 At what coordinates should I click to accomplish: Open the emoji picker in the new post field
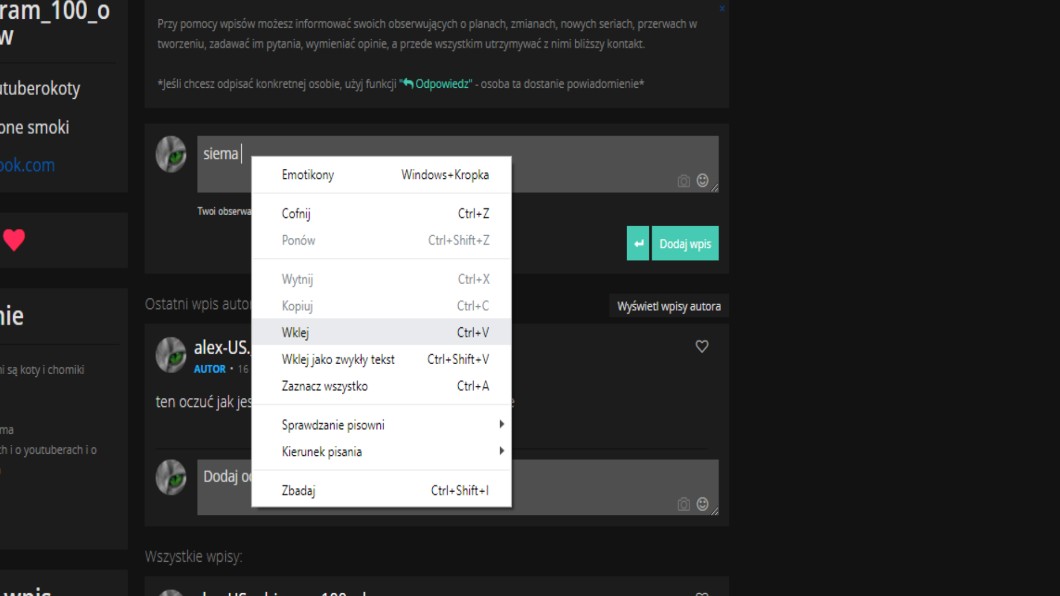702,181
